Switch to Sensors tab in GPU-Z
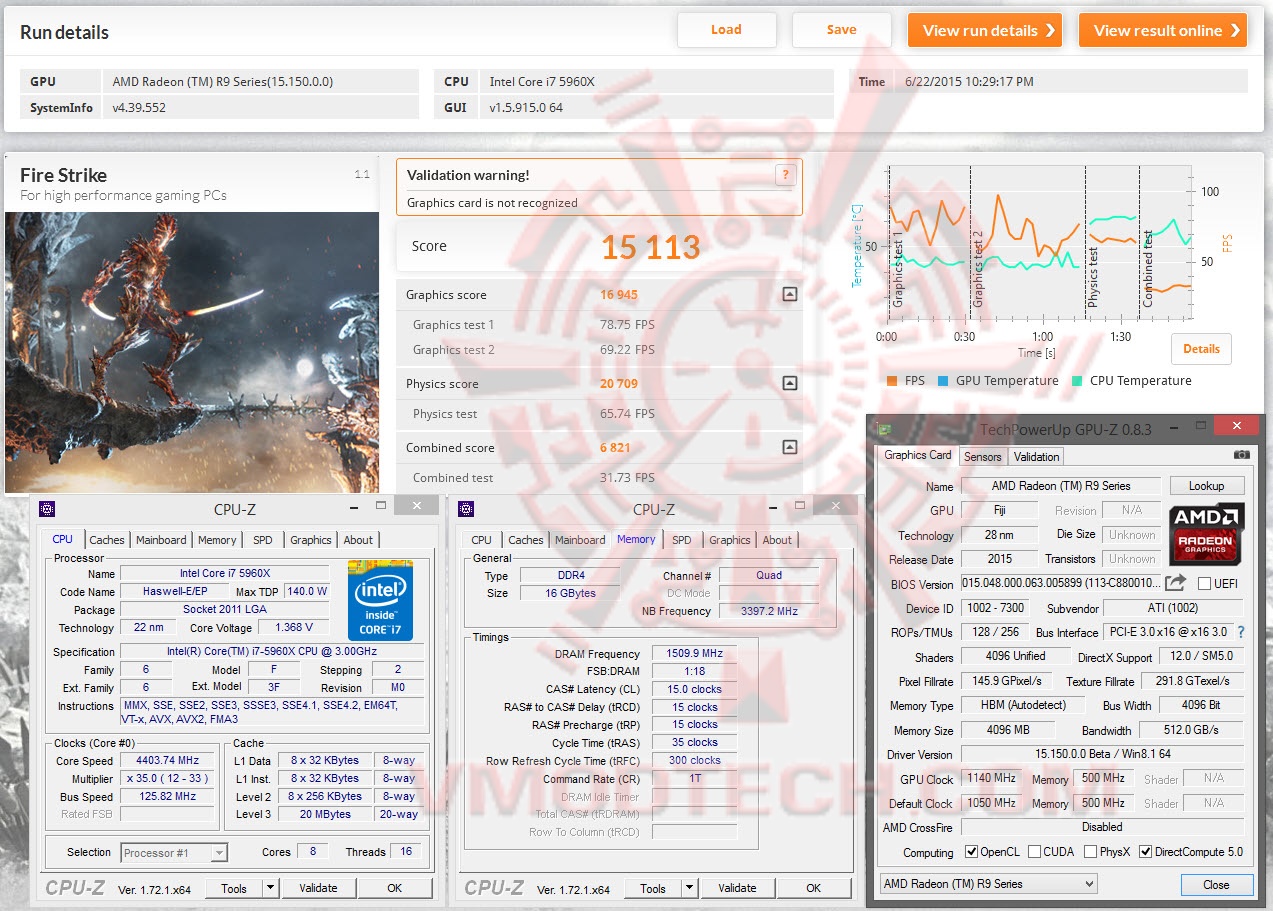Screen dimensions: 1273x911 982,457
